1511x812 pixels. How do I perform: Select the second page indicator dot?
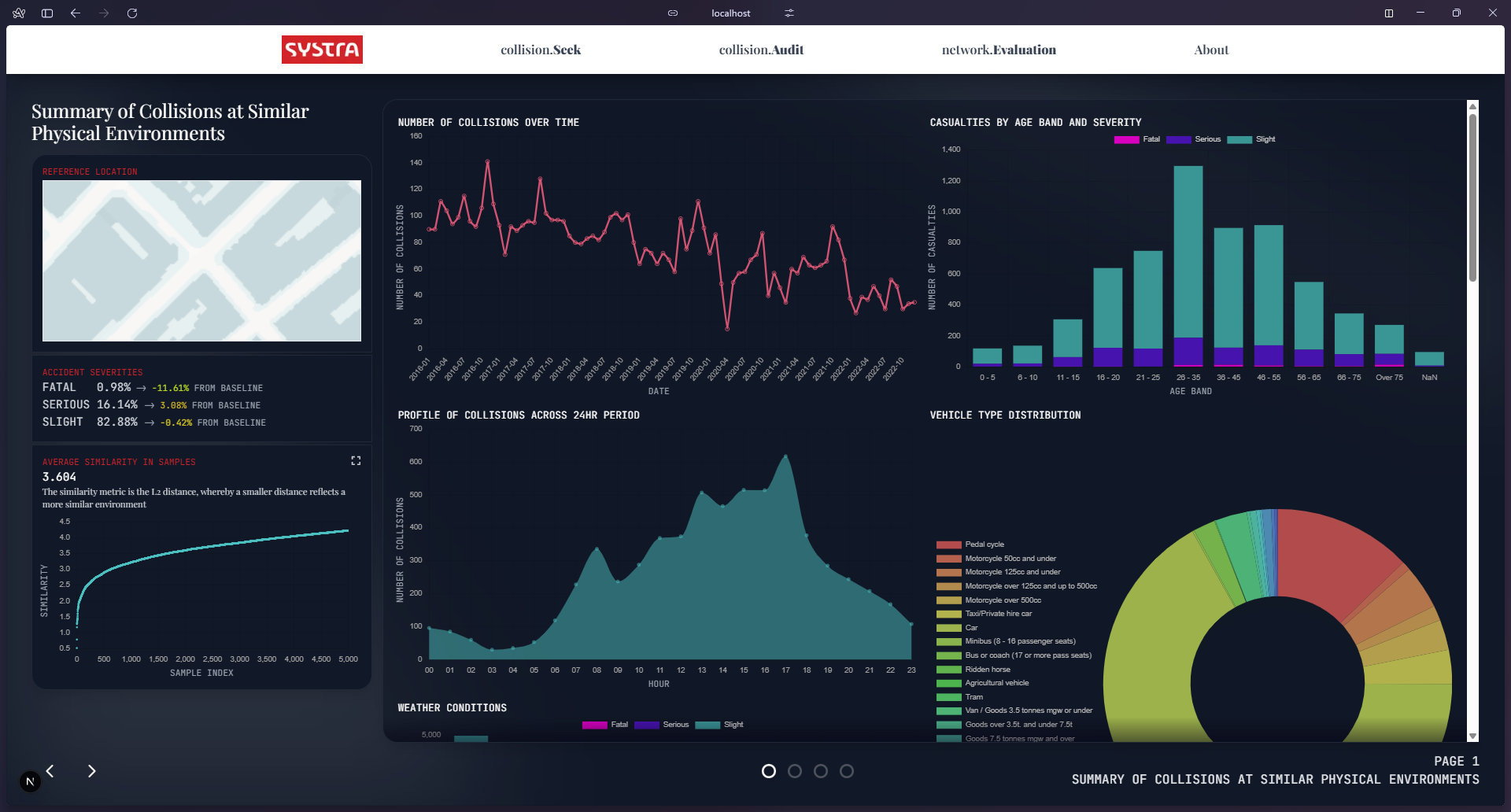795,771
